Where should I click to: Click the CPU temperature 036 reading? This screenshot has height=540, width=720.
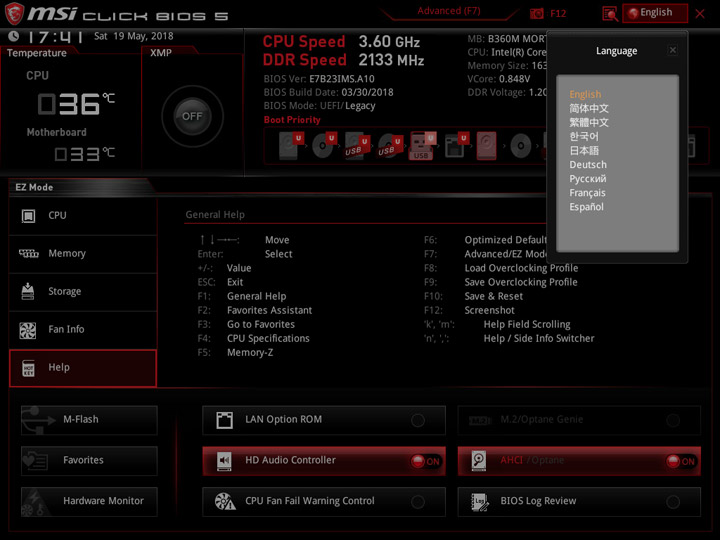tap(76, 104)
